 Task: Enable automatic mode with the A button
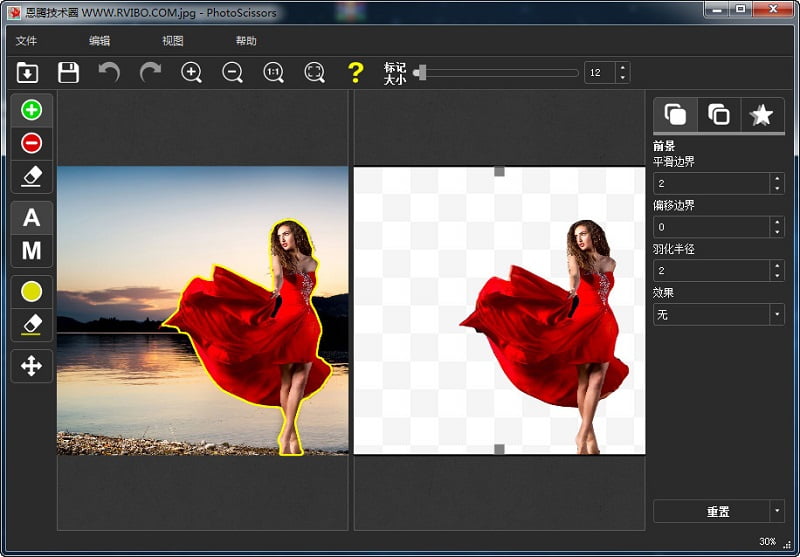(32, 218)
